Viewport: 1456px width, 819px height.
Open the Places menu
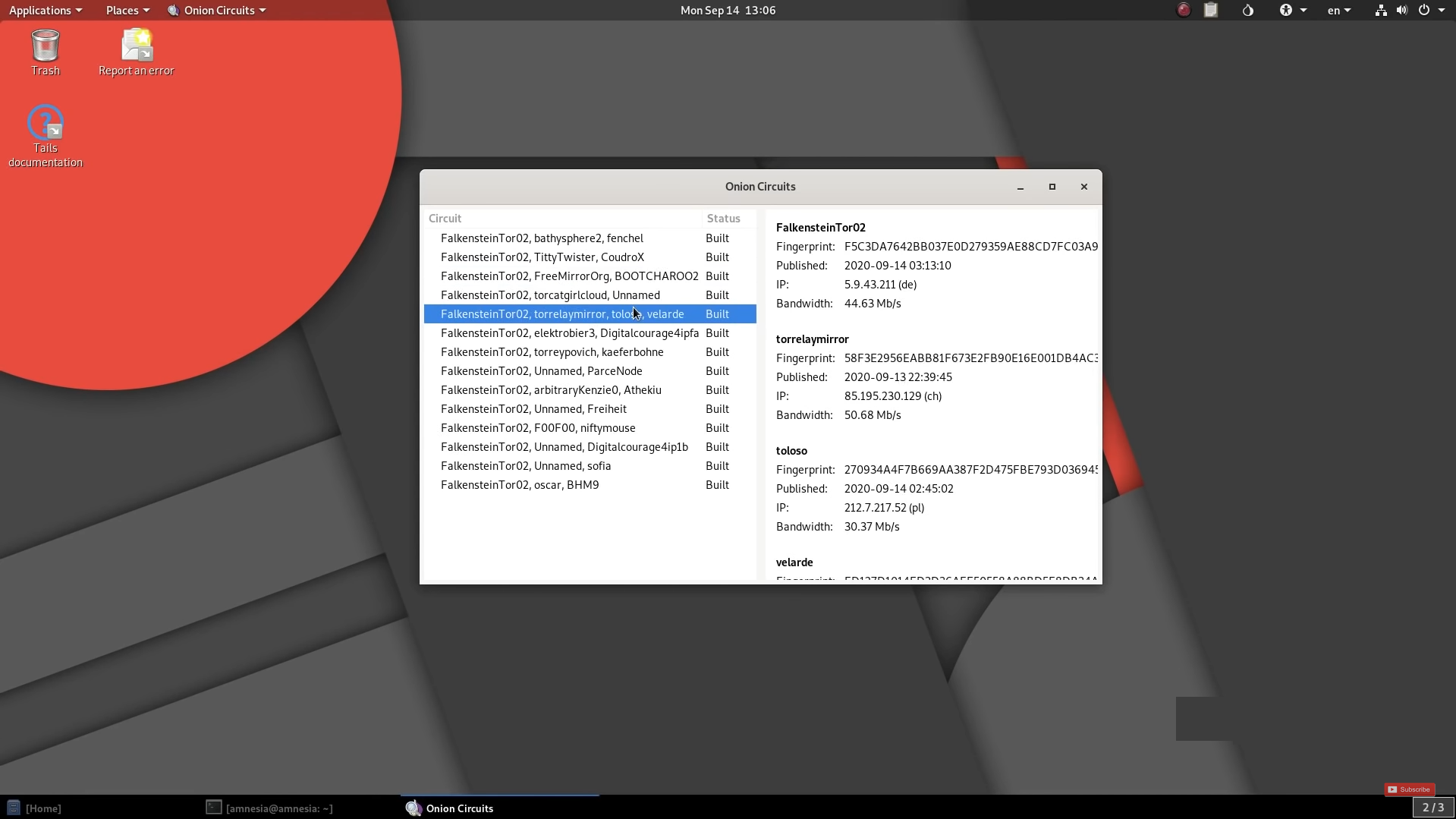coord(127,10)
